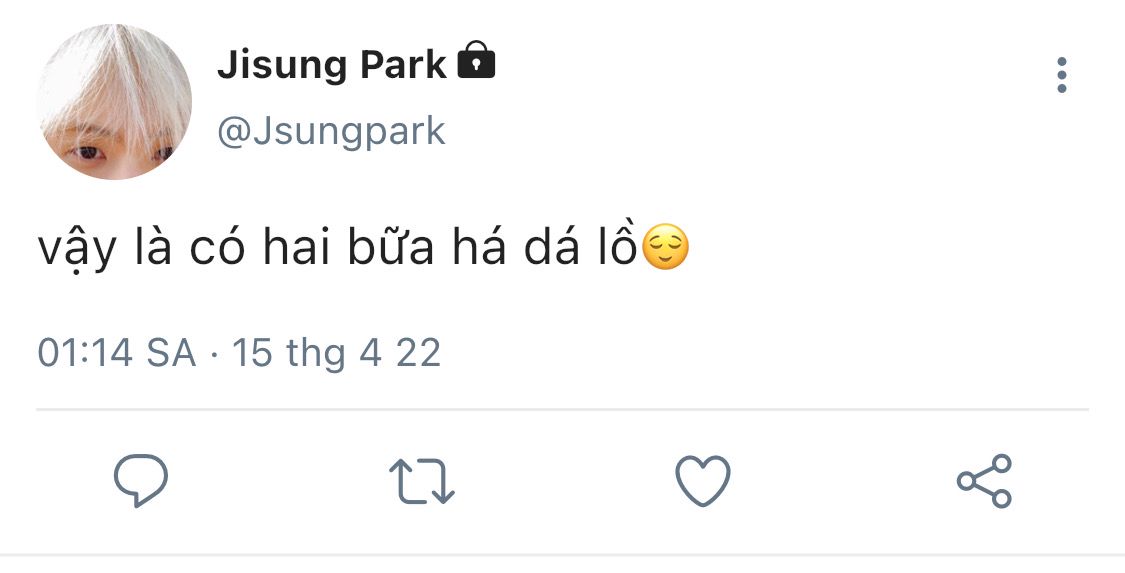
Task: Click the word "hai" in the tweet
Action: (x=298, y=250)
